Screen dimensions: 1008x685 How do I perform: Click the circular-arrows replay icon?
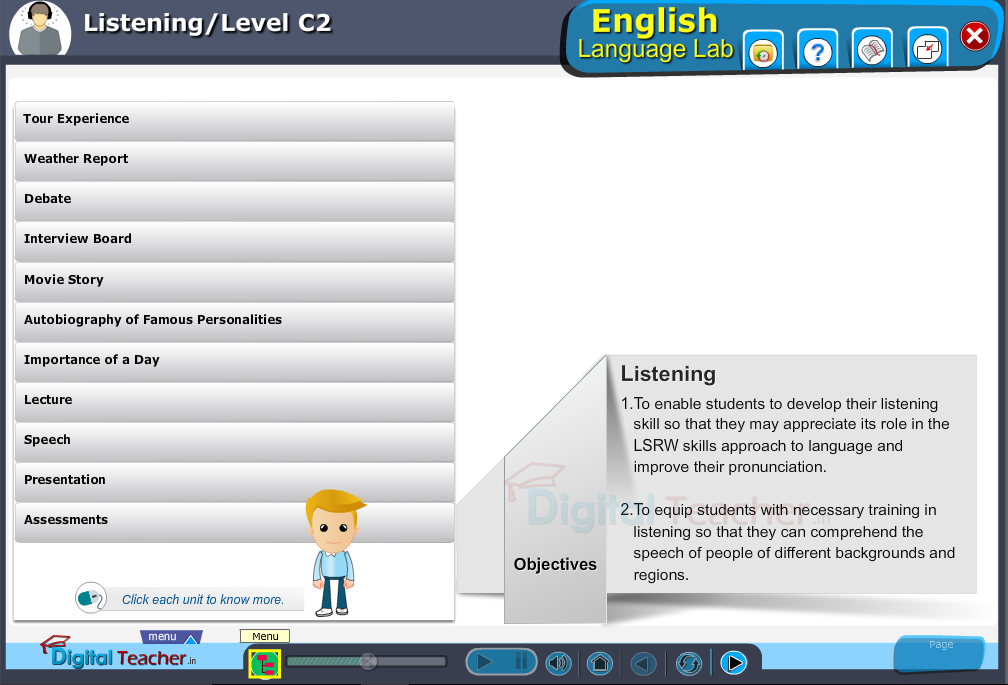(x=688, y=662)
